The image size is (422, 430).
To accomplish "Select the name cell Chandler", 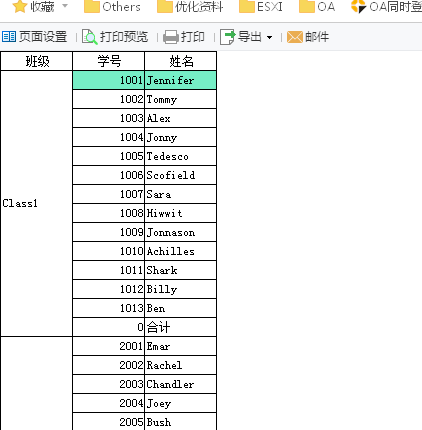I will pyautogui.click(x=181, y=384).
